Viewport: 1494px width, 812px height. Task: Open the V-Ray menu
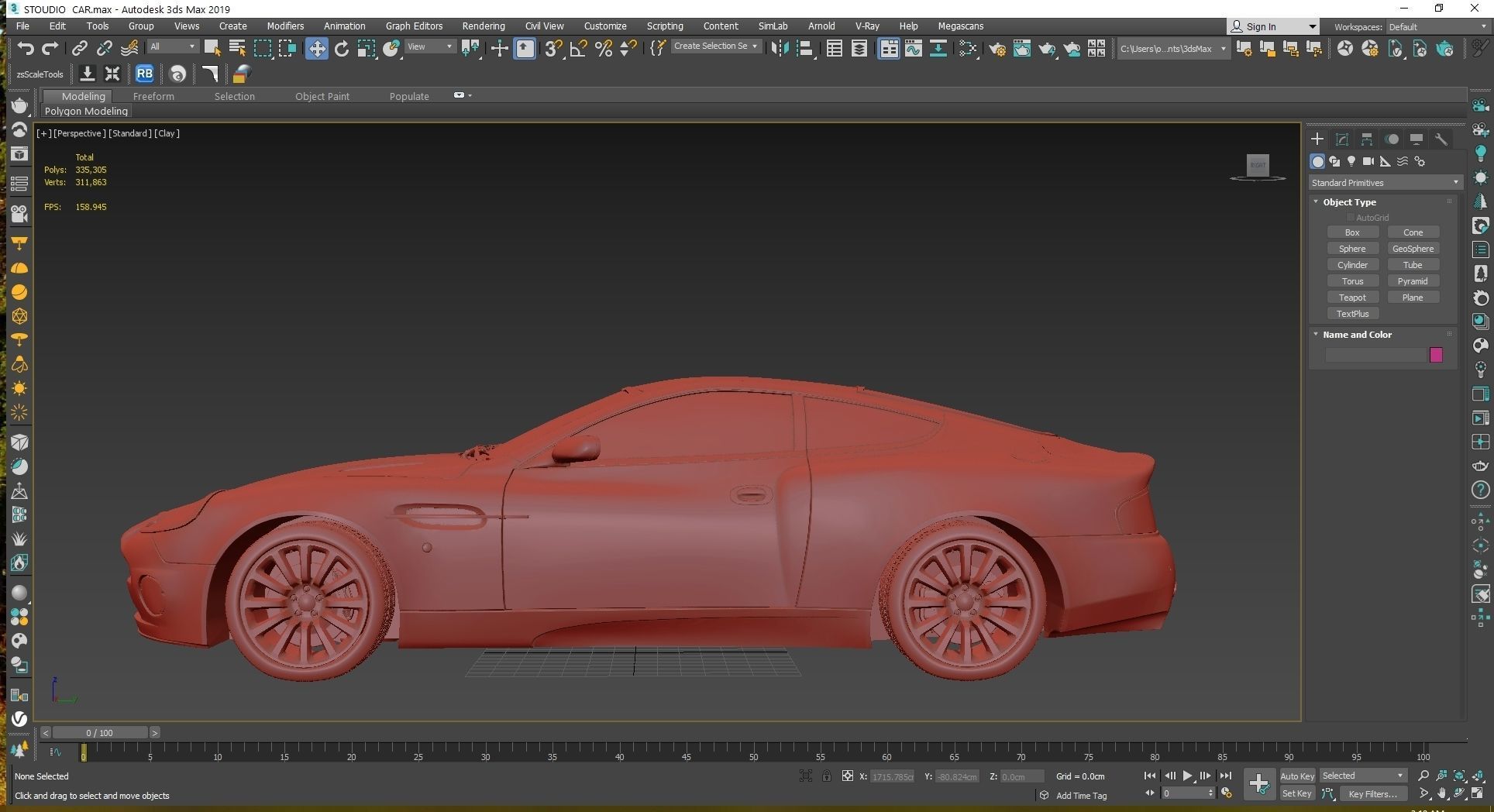point(867,26)
